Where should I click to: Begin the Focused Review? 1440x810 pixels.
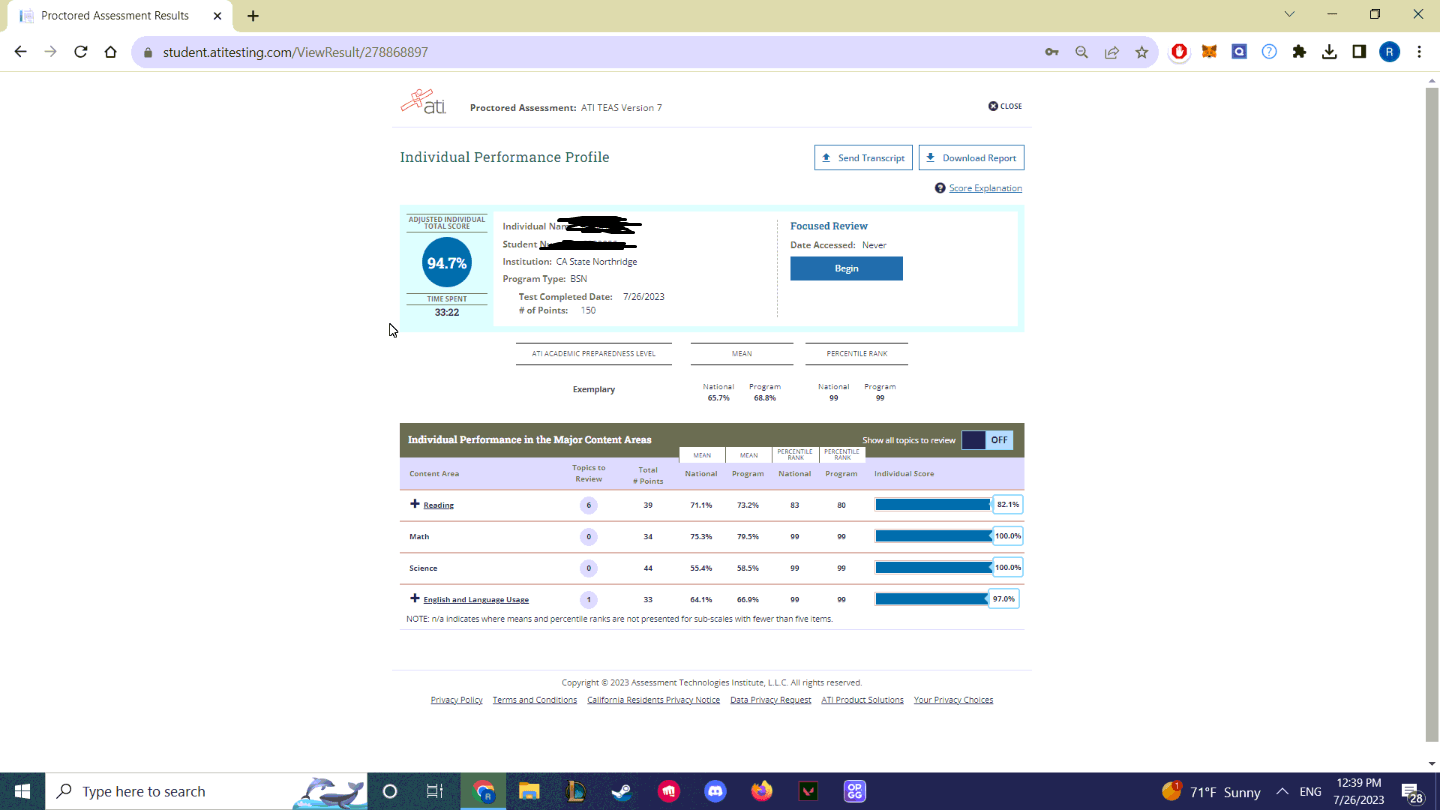pyautogui.click(x=846, y=268)
